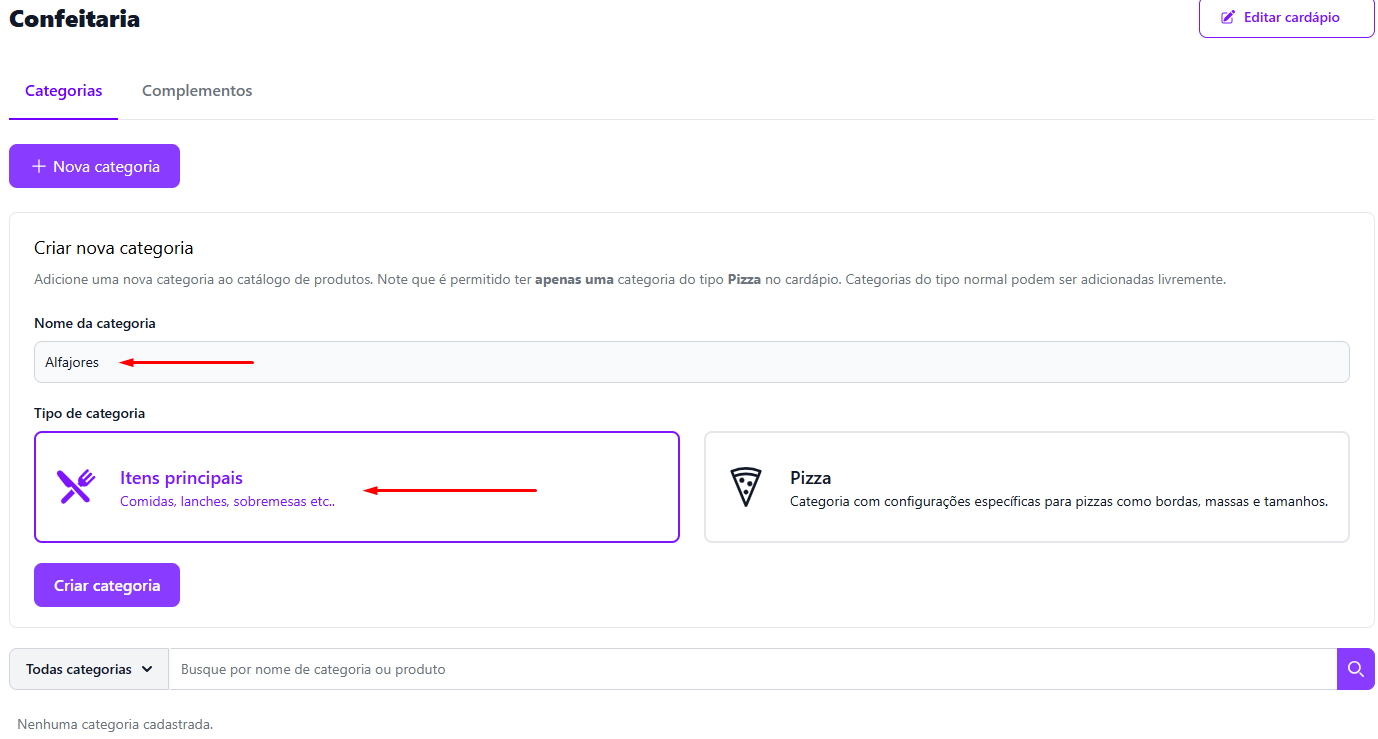Click the Pizza card description text
The image size is (1378, 739).
pos(1058,502)
